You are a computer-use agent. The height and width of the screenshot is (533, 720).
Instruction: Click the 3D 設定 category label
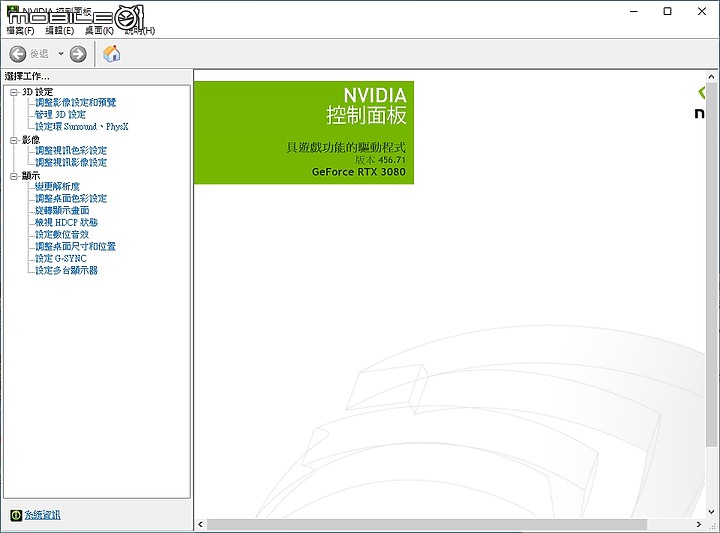click(x=38, y=92)
